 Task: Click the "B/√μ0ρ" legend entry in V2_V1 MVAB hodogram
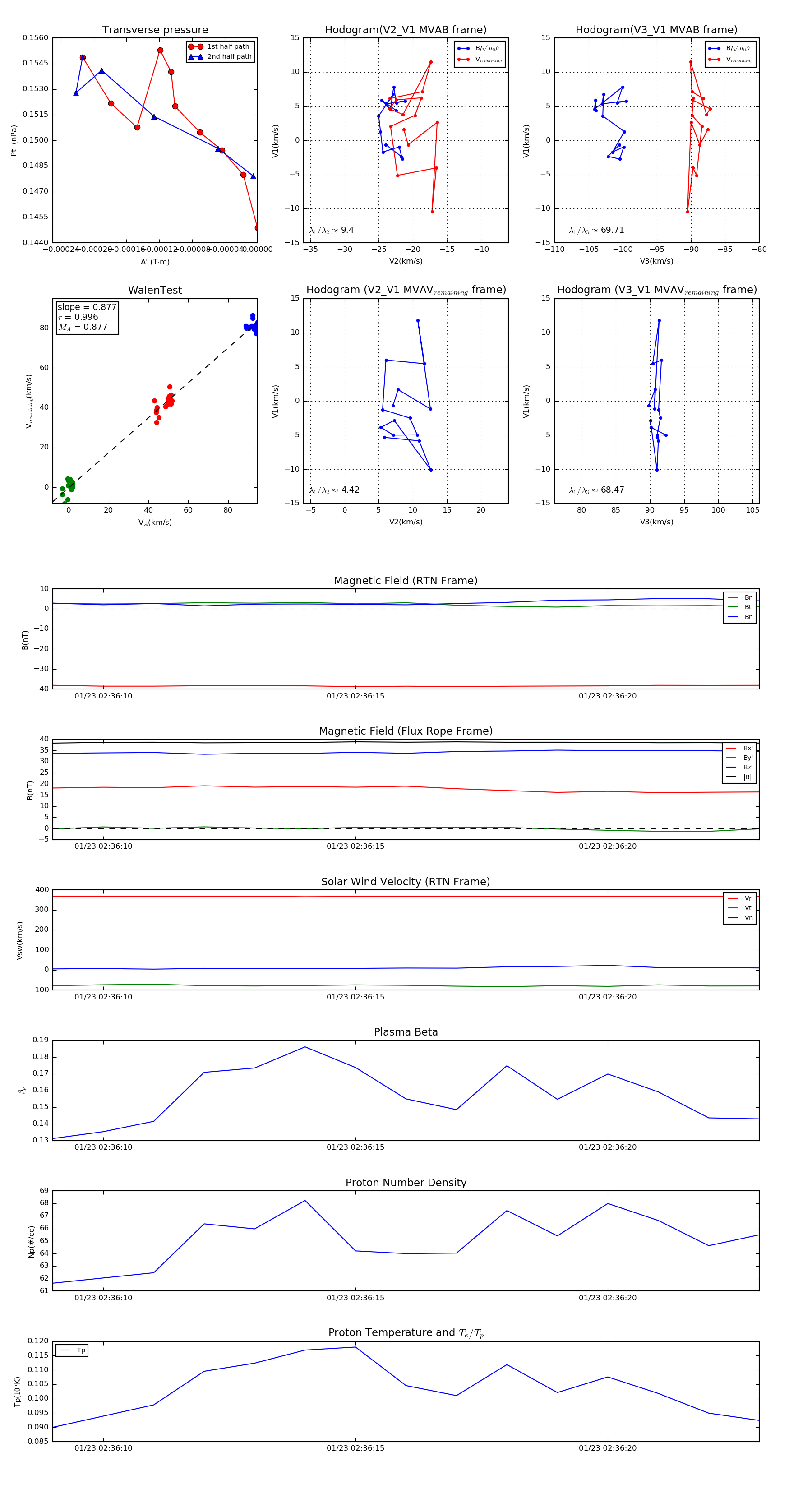480,49
